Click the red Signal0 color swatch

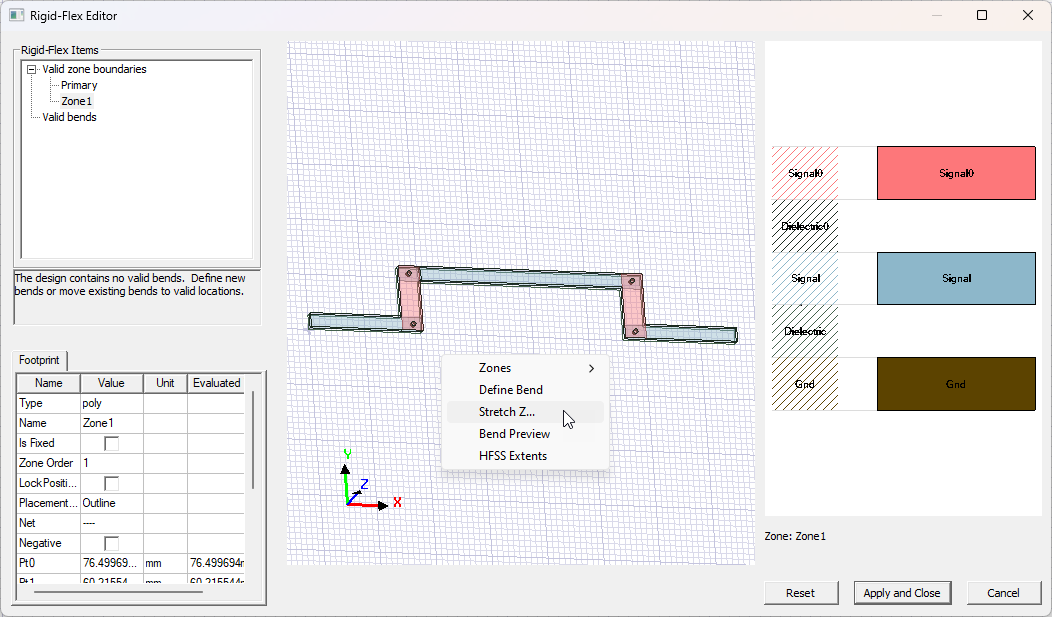955,173
